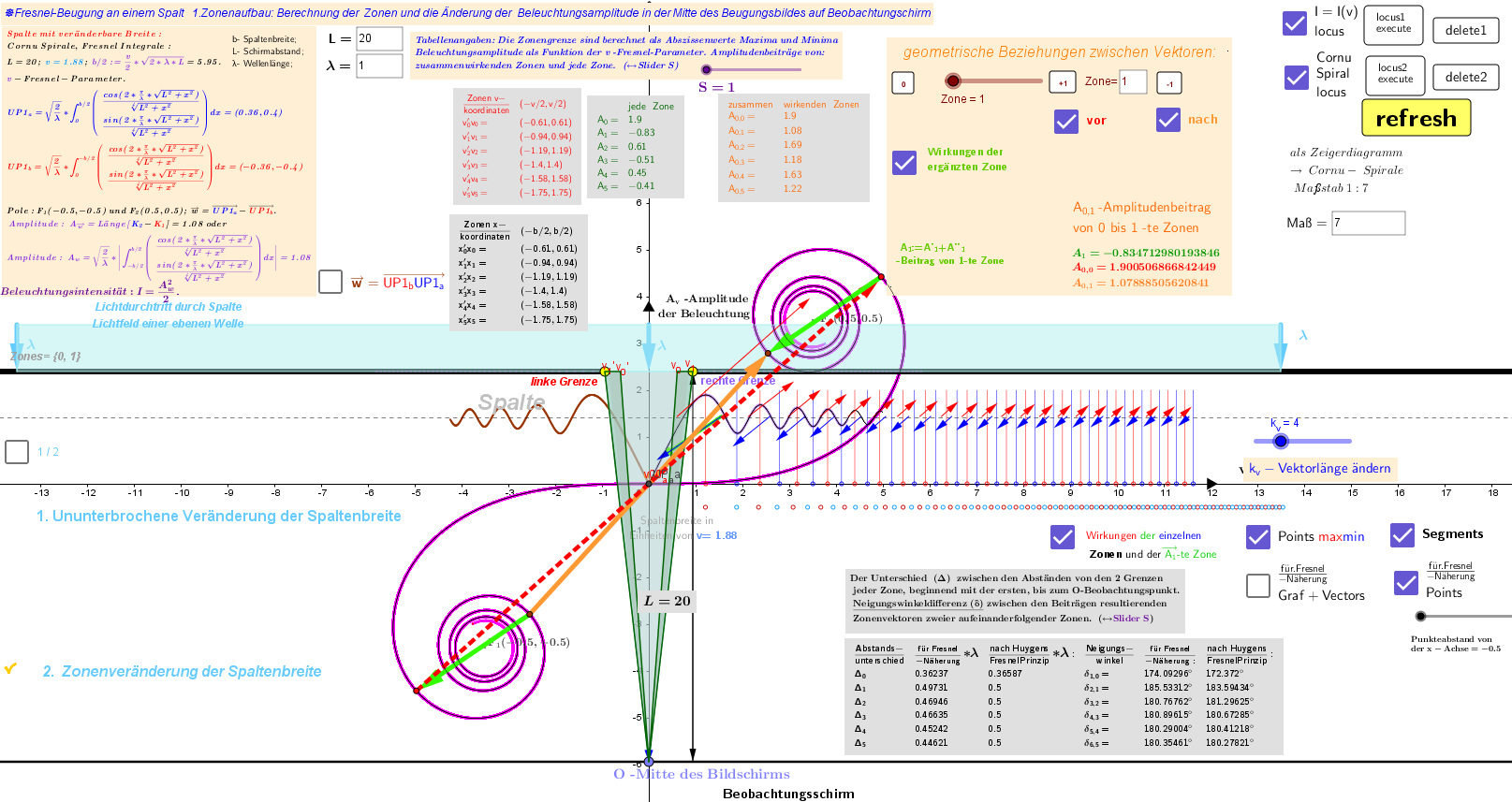Enable the 'Graf + Vectors' checkbox

(1258, 585)
